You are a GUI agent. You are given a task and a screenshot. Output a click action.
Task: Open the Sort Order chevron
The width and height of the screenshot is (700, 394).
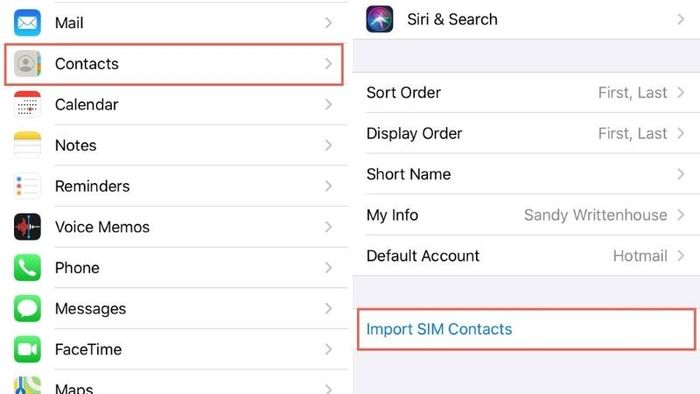(x=681, y=92)
